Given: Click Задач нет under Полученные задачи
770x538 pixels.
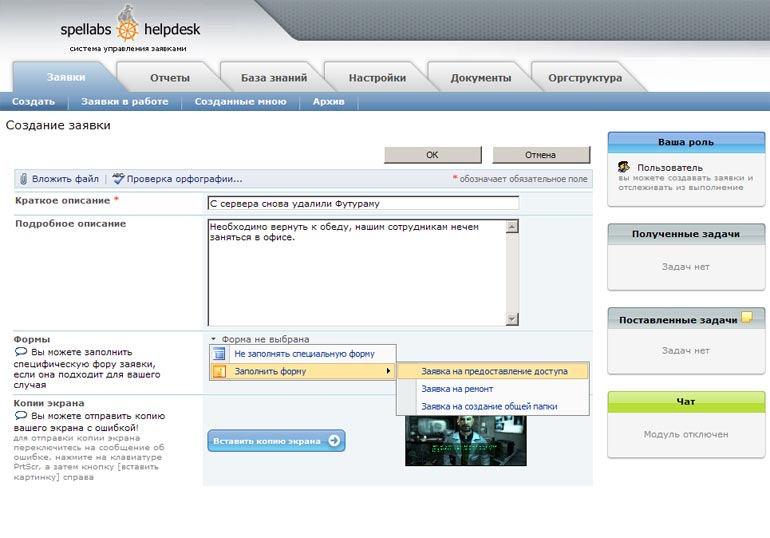Looking at the screenshot, I should pos(686,267).
